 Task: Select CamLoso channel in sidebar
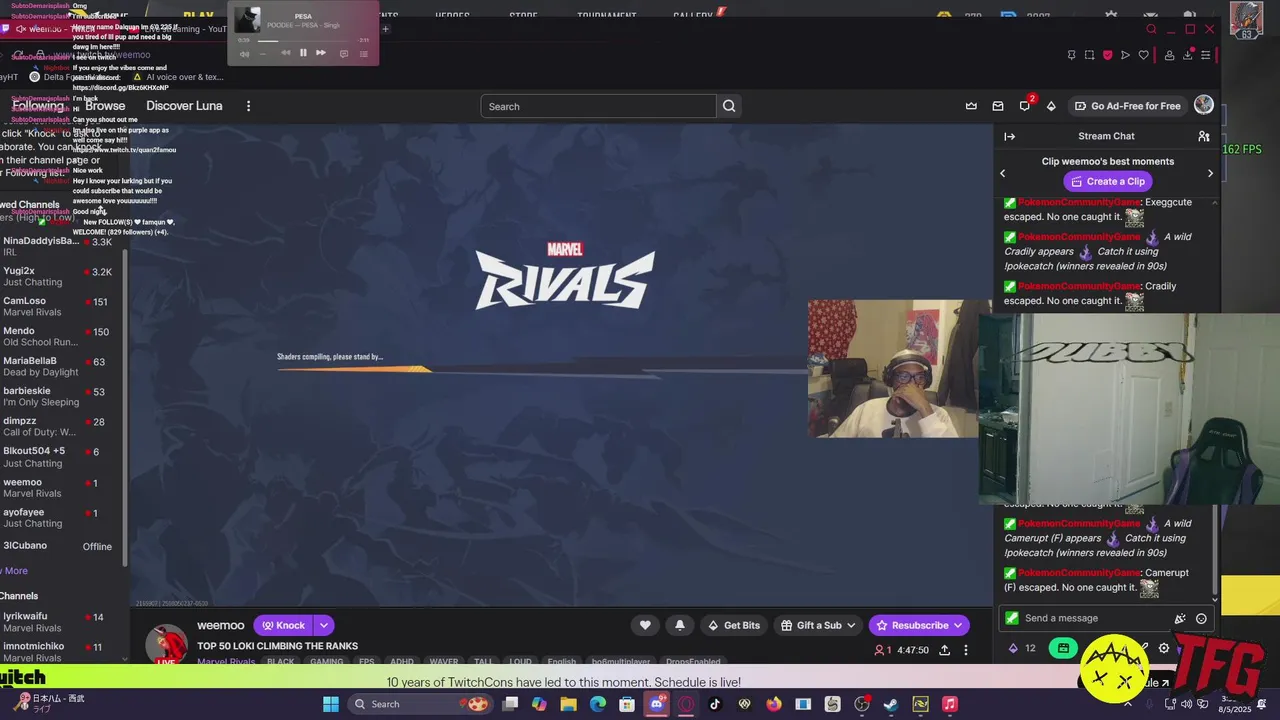tap(60, 306)
